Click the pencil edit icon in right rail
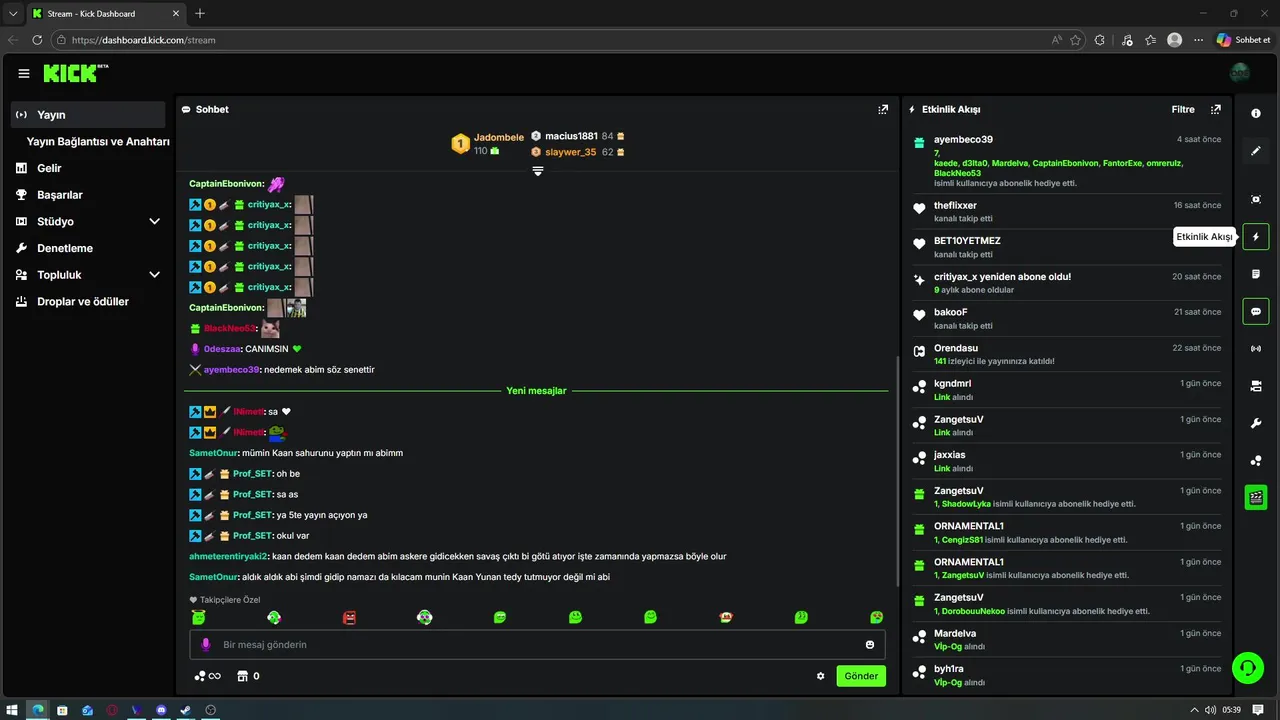1280x720 pixels. 1256,151
